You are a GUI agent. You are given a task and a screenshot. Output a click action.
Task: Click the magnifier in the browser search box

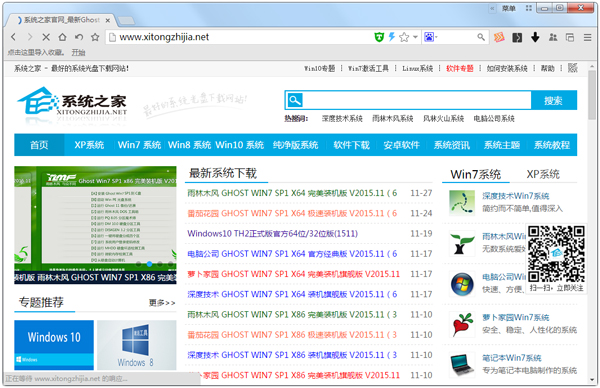pyautogui.click(x=481, y=37)
